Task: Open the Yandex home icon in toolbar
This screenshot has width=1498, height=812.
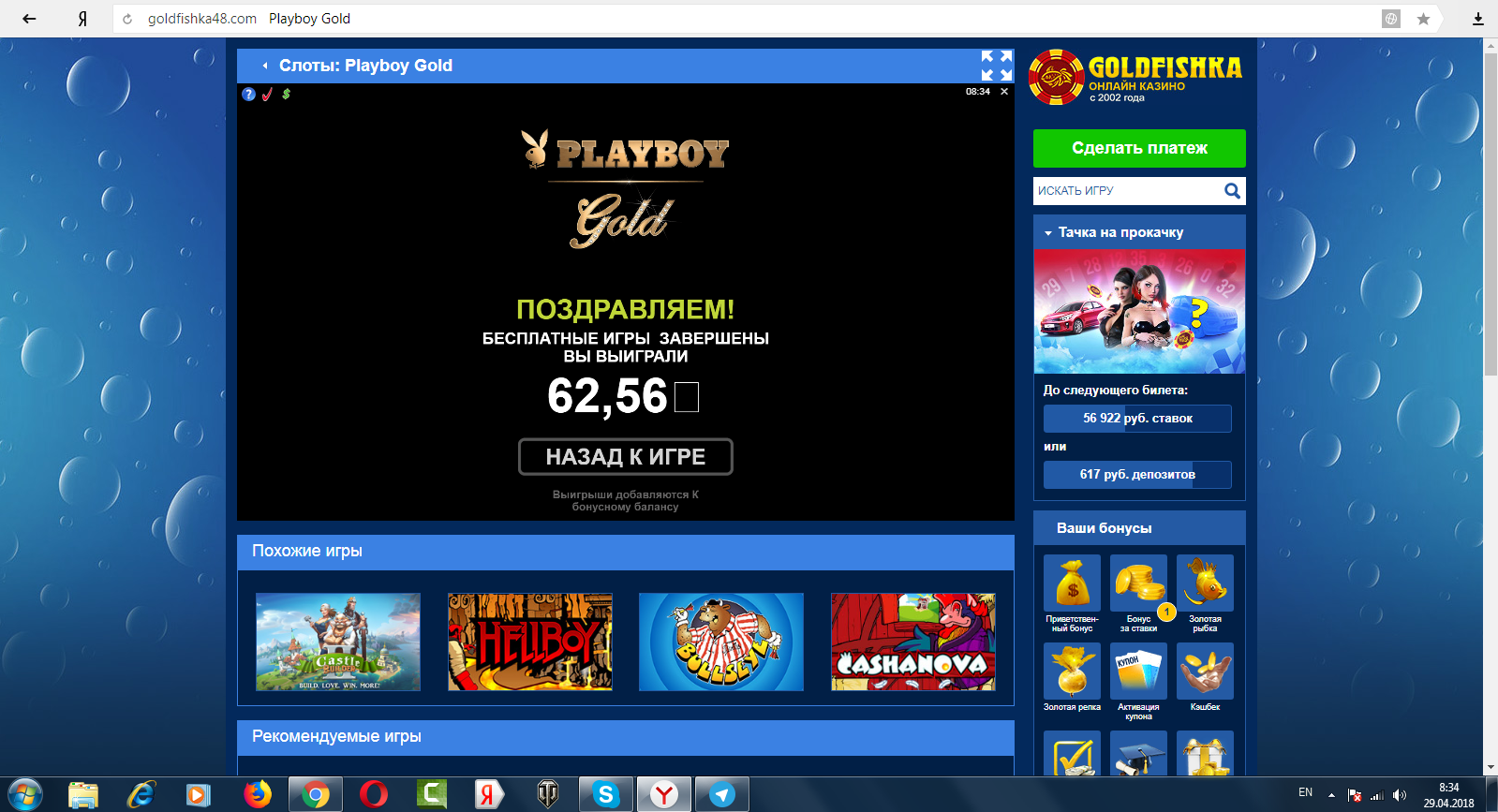Action: [x=82, y=19]
